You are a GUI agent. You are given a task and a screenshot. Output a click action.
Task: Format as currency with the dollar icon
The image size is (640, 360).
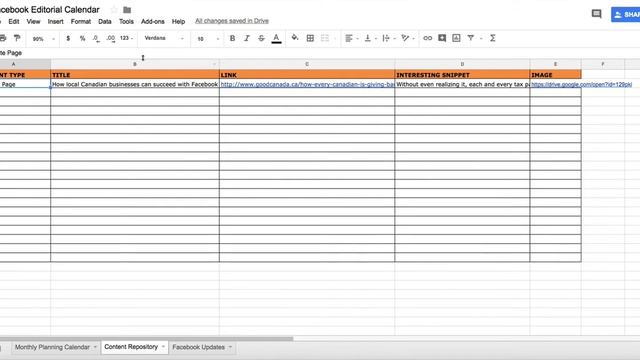68,38
